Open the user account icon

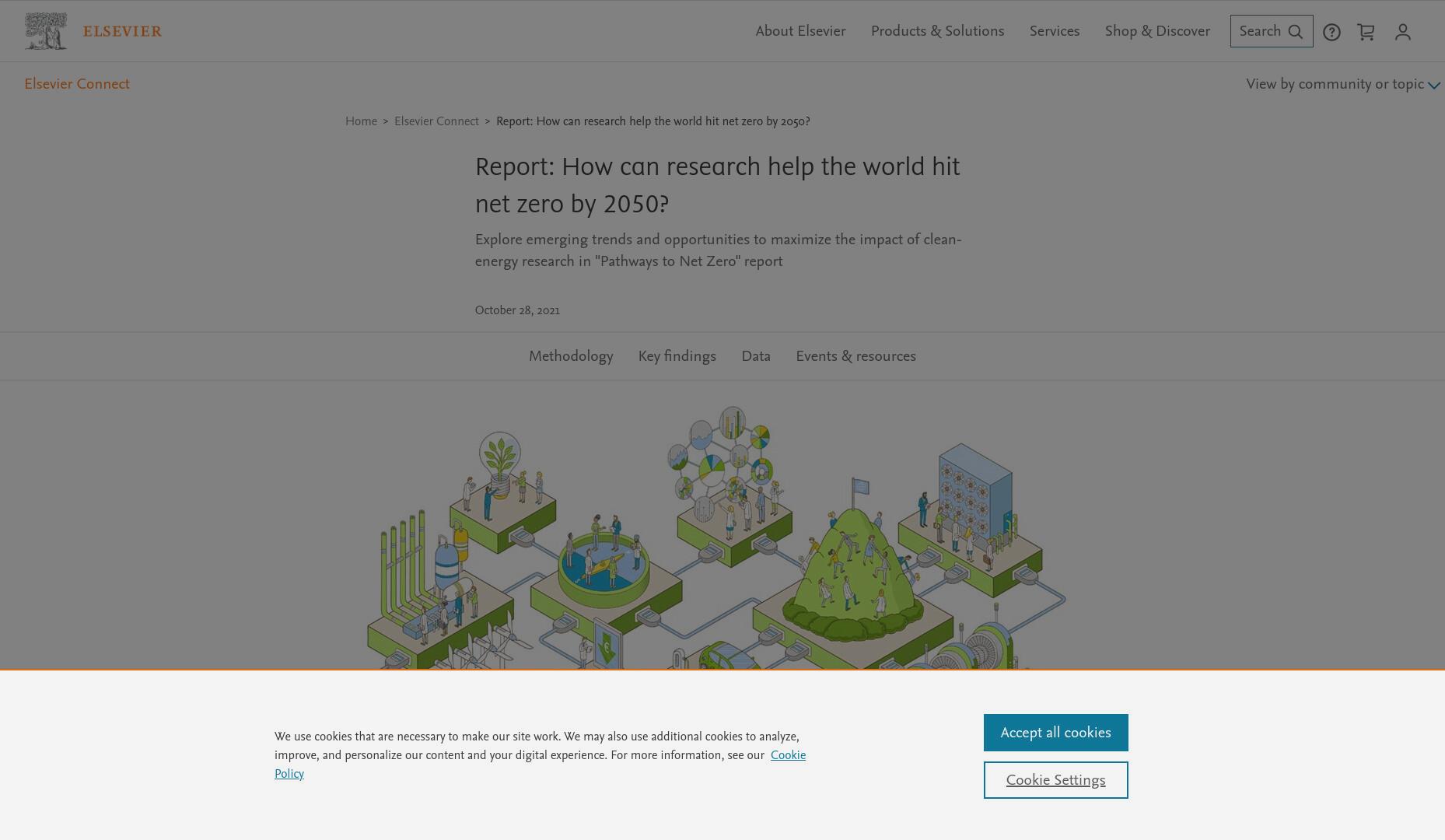(1403, 32)
